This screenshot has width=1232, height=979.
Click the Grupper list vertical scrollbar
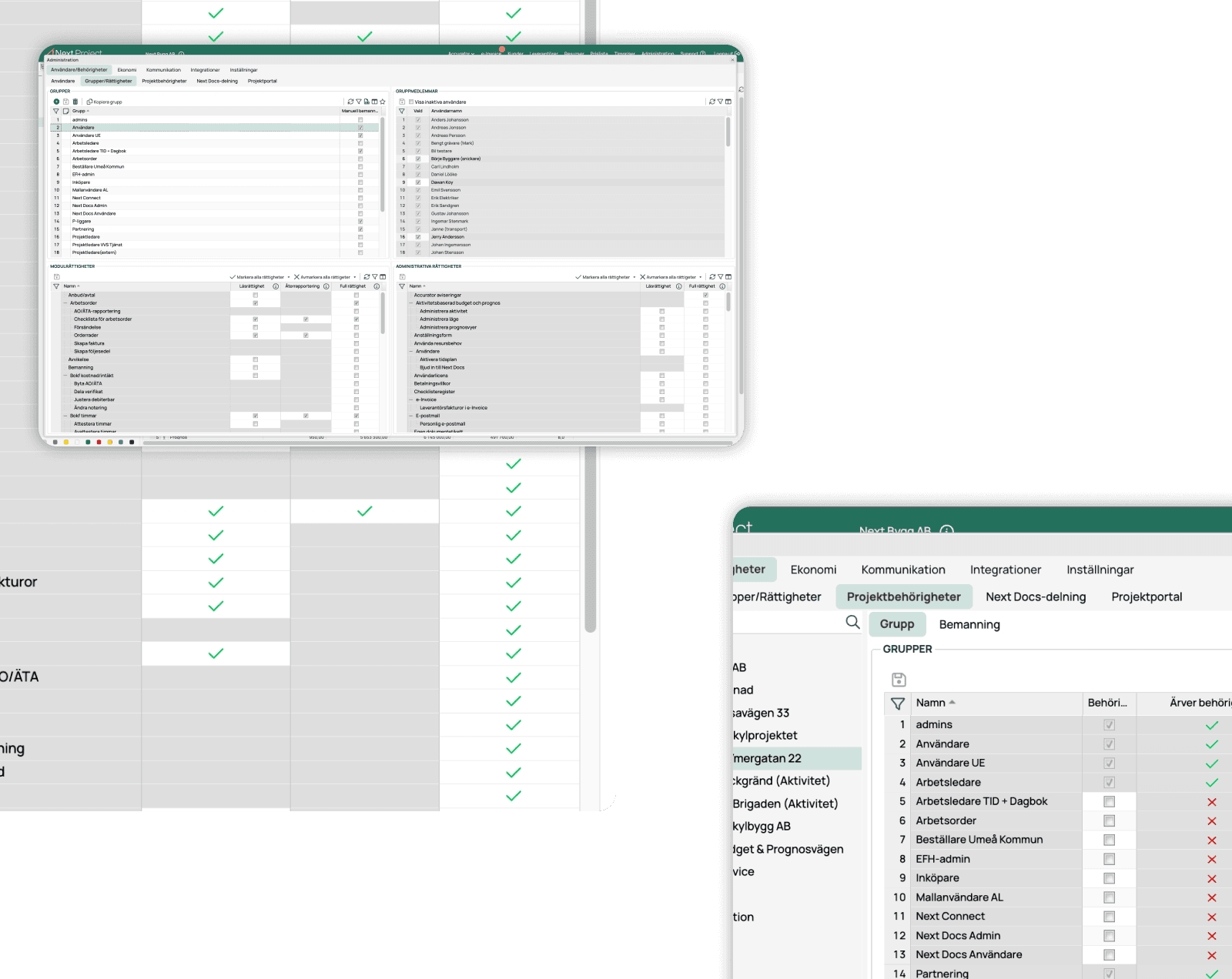(383, 164)
